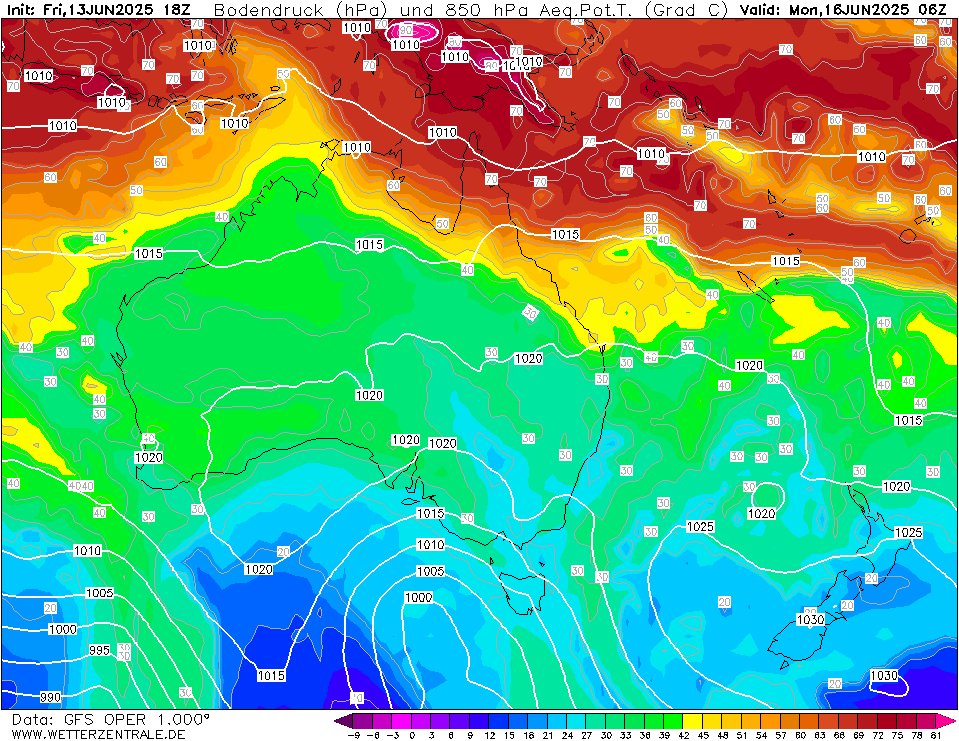The height and width of the screenshot is (741, 959).
Task: Click the 'Data: GFS OPER 1.000°' label
Action: 111,720
